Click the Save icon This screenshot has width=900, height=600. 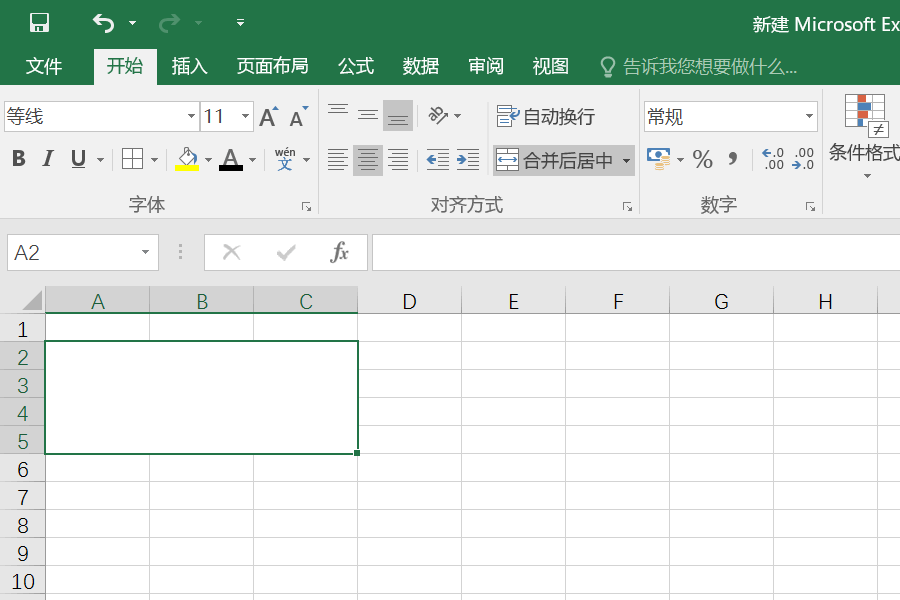coord(38,20)
